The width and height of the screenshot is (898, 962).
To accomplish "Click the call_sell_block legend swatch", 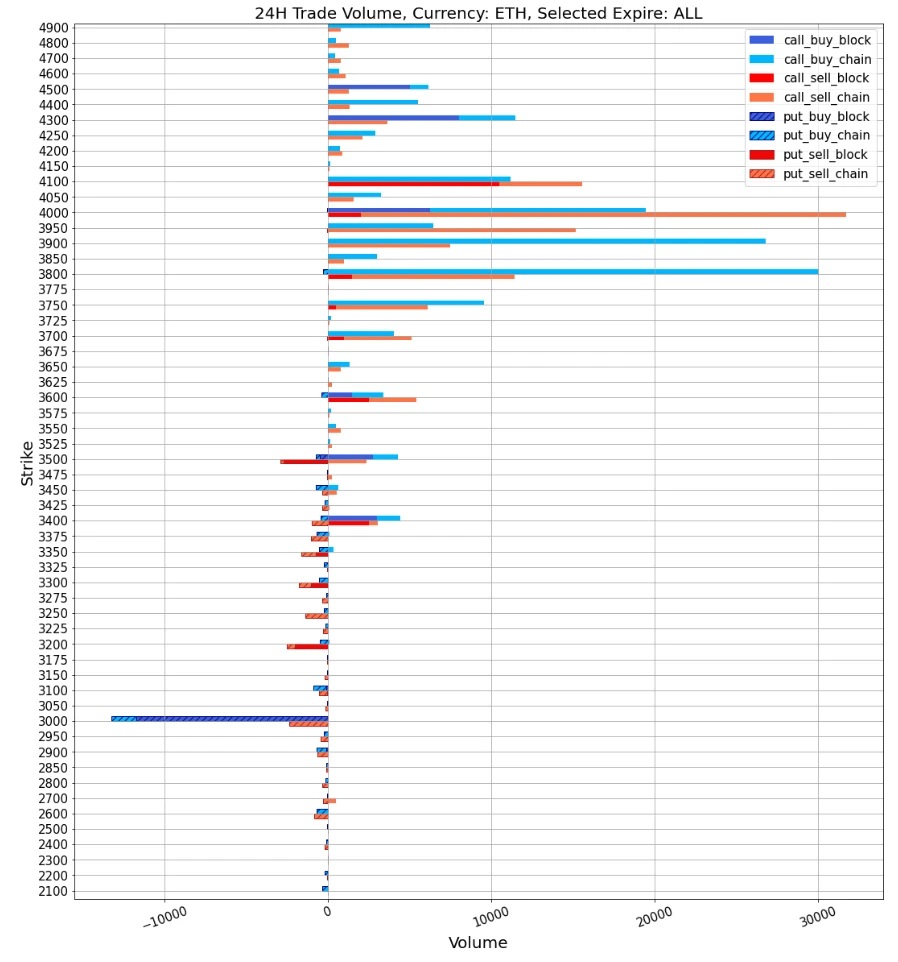I will [x=762, y=78].
